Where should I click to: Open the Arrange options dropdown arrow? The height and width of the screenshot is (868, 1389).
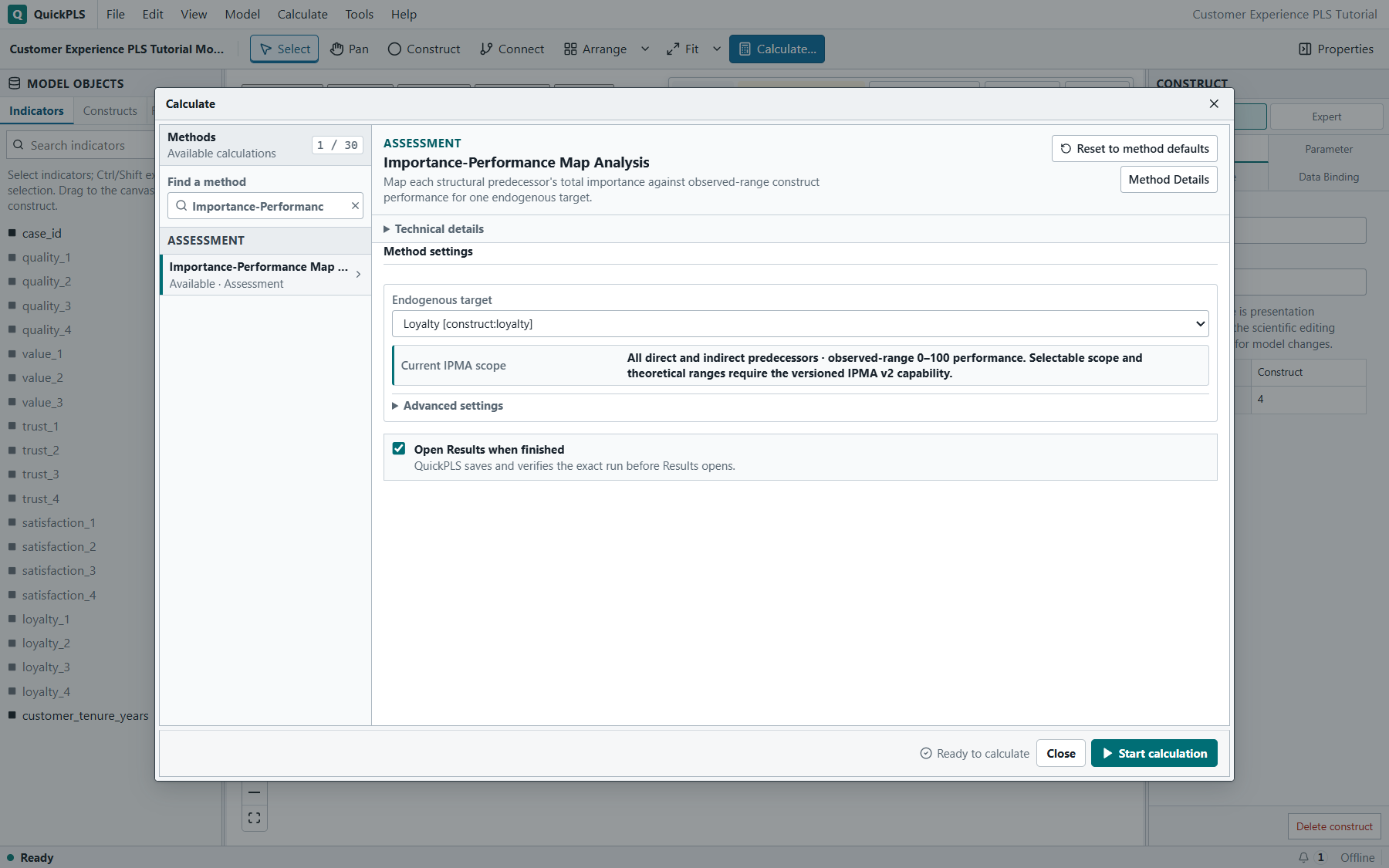[645, 49]
